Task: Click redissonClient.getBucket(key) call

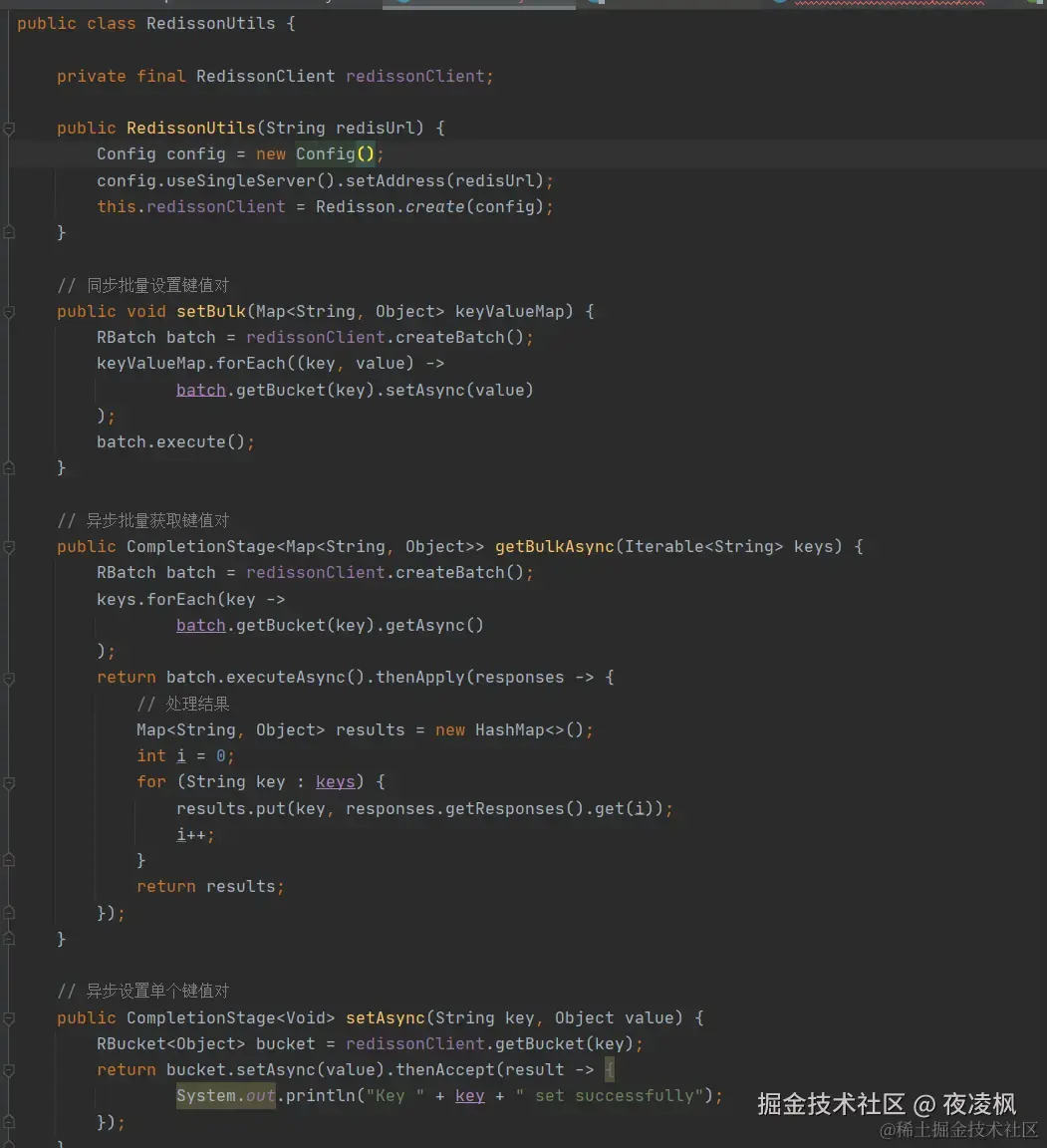Action: point(489,1044)
